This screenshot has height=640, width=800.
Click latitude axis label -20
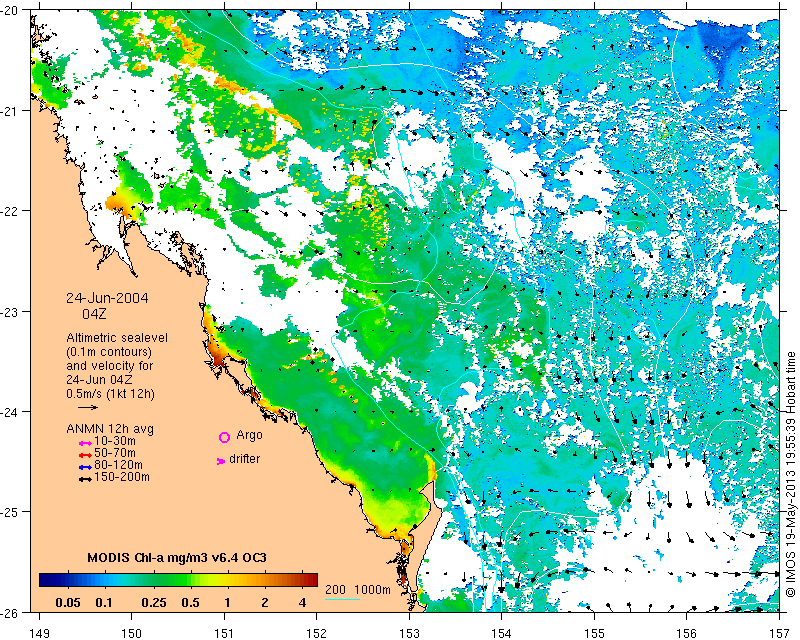coord(10,11)
